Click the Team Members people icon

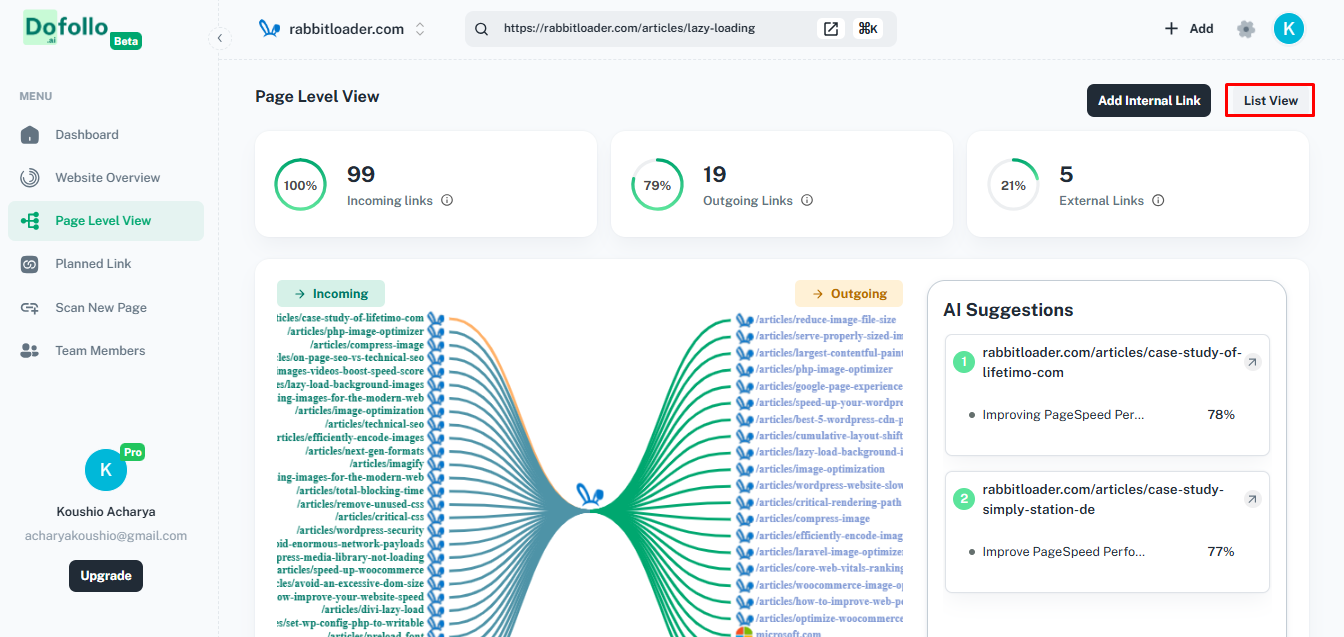[30, 351]
